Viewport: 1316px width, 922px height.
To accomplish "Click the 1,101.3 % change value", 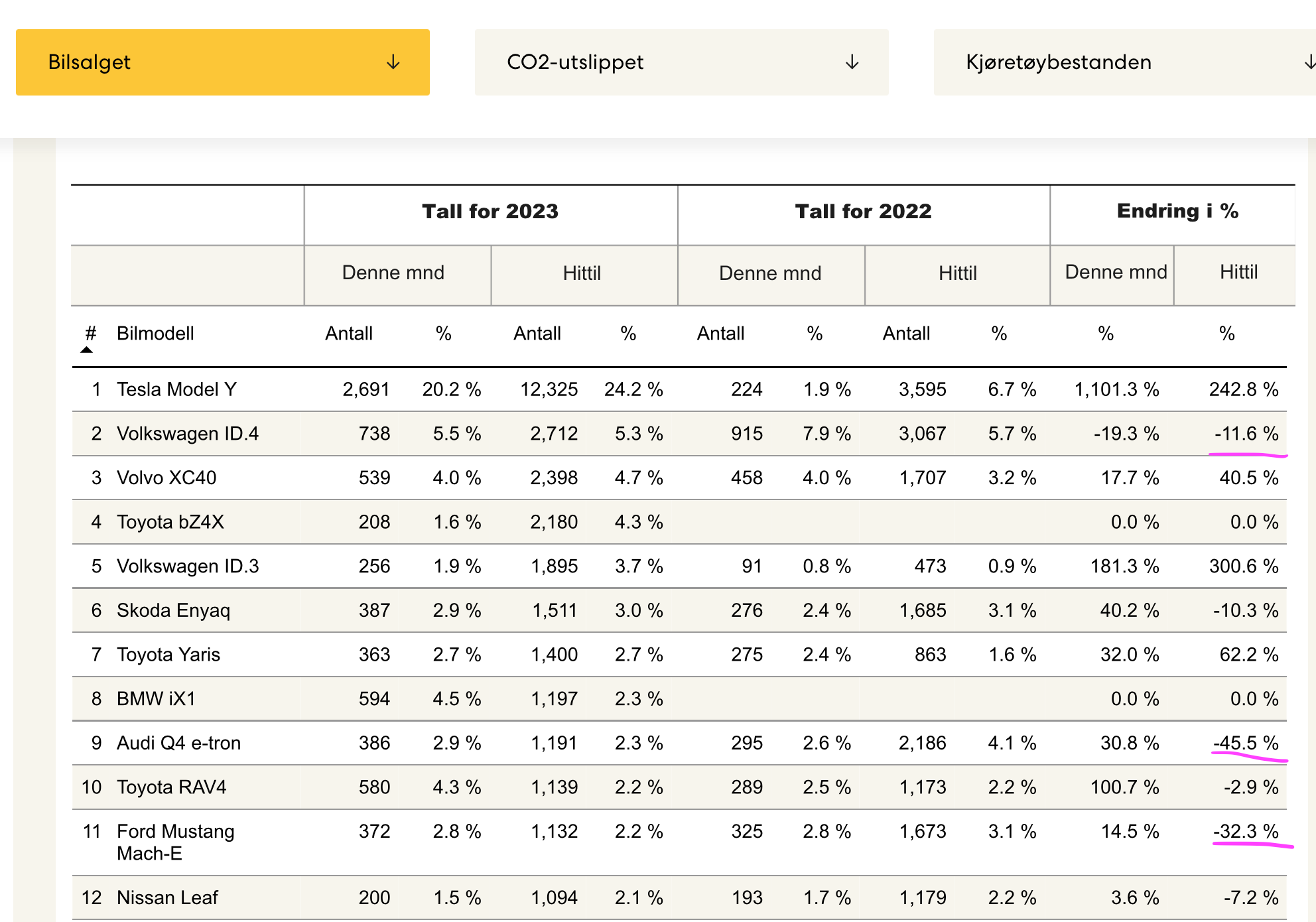I will click(x=1117, y=389).
